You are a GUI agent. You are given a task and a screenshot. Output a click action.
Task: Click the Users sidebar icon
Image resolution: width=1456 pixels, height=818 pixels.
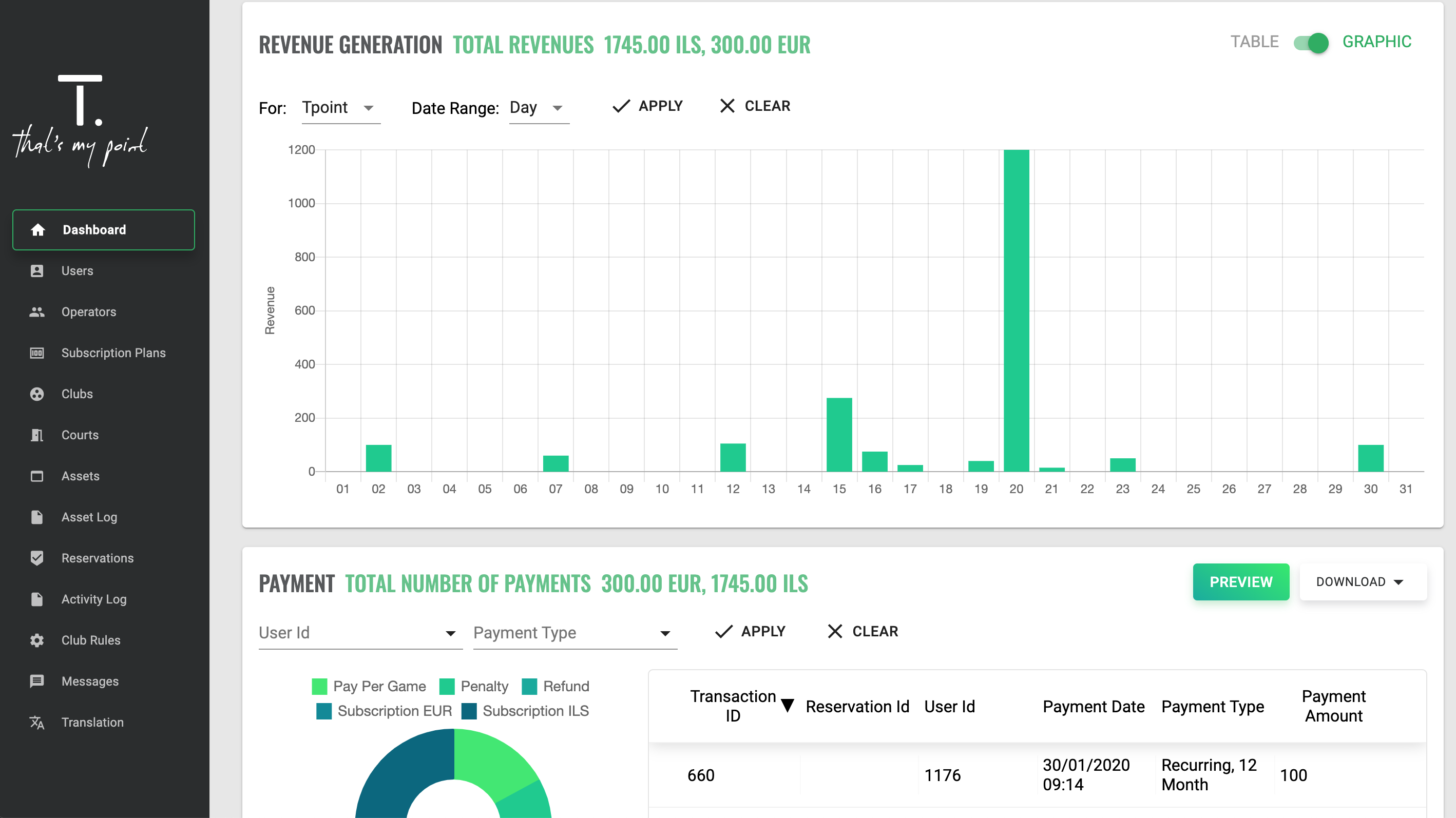click(37, 270)
